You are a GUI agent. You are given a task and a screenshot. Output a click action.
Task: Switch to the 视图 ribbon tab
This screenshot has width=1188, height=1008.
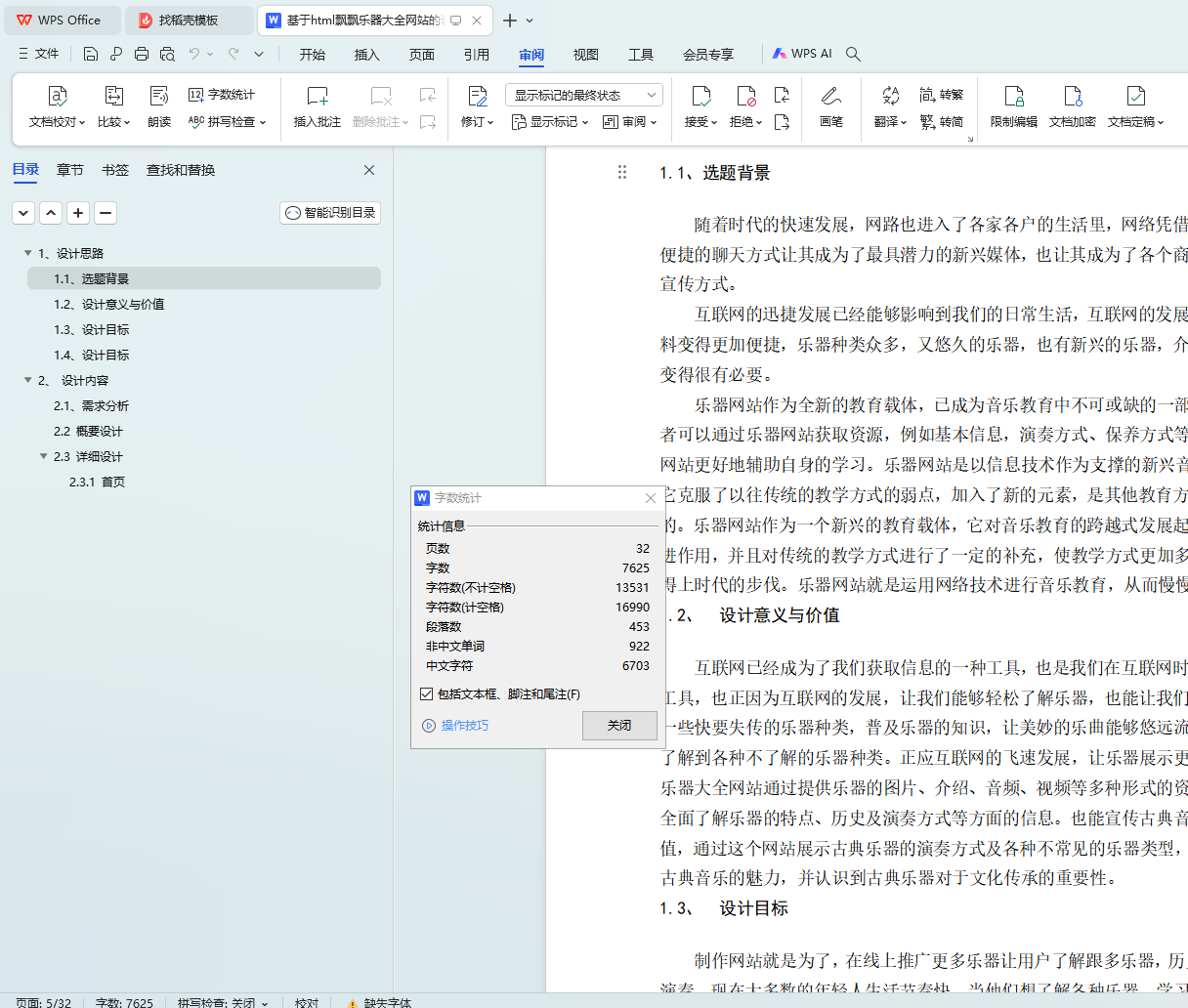coord(586,54)
